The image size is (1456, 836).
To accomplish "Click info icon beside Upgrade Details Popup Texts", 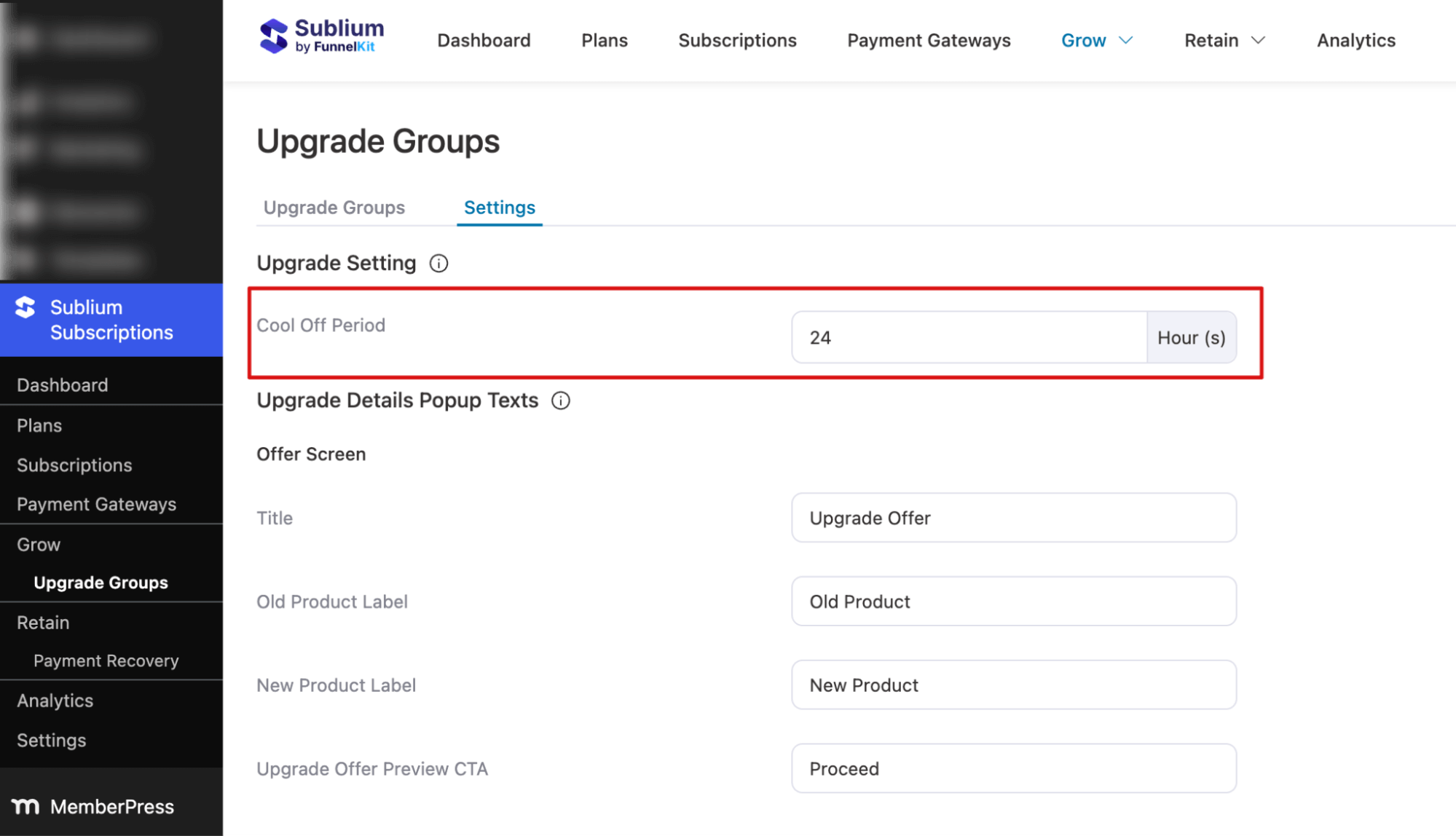I will tap(561, 401).
